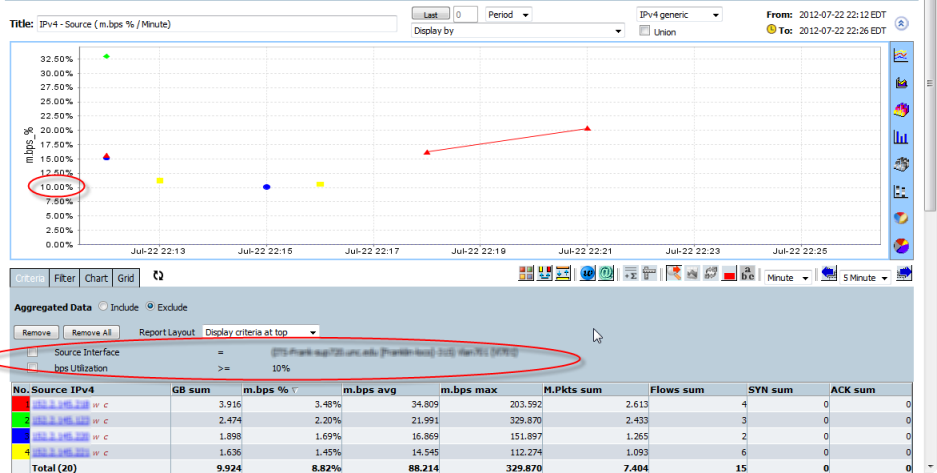
Task: Click the refresh arrows icon beside Grid tab
Action: click(158, 275)
